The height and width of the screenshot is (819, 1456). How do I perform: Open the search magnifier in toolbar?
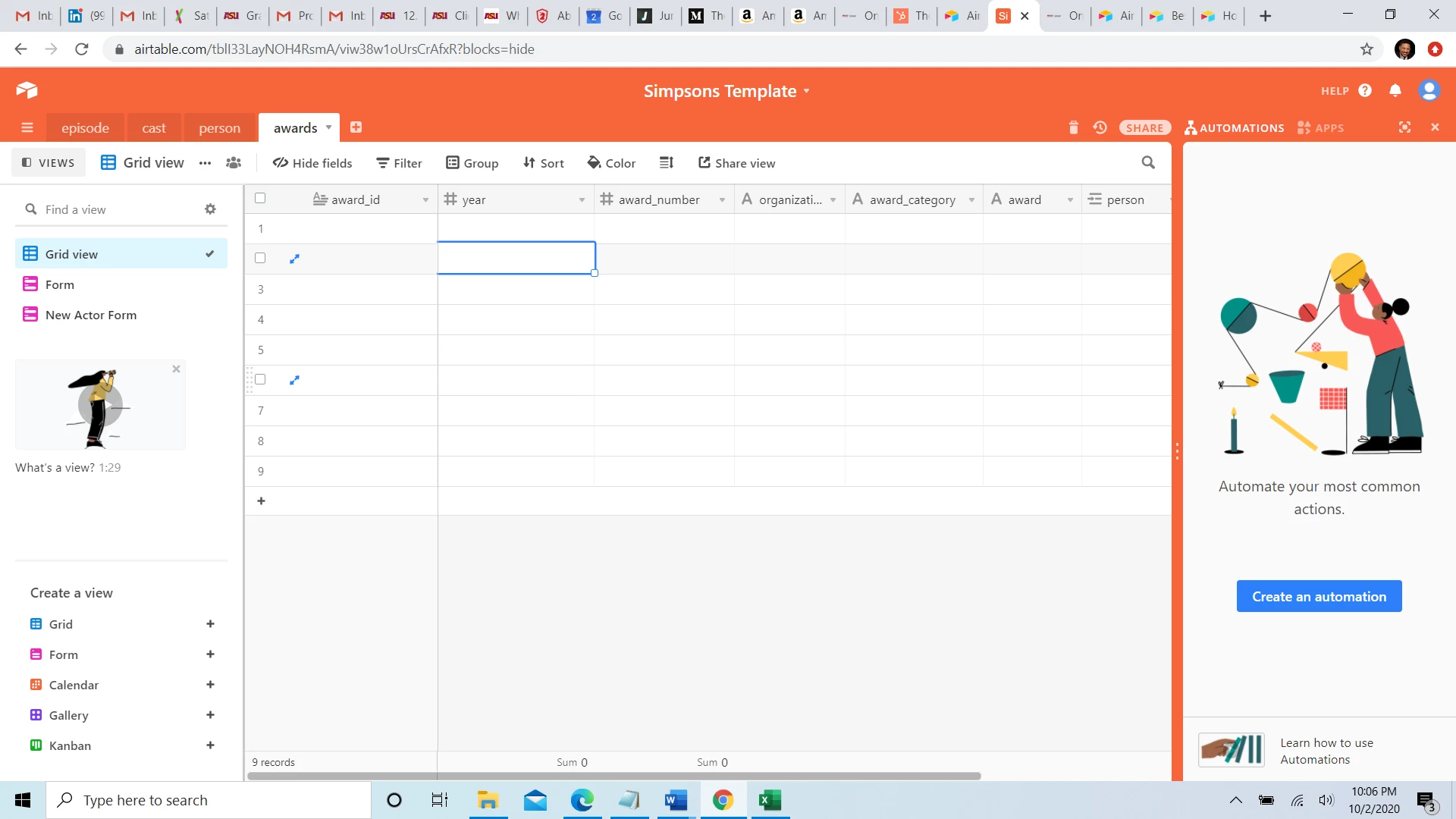[x=1148, y=162]
